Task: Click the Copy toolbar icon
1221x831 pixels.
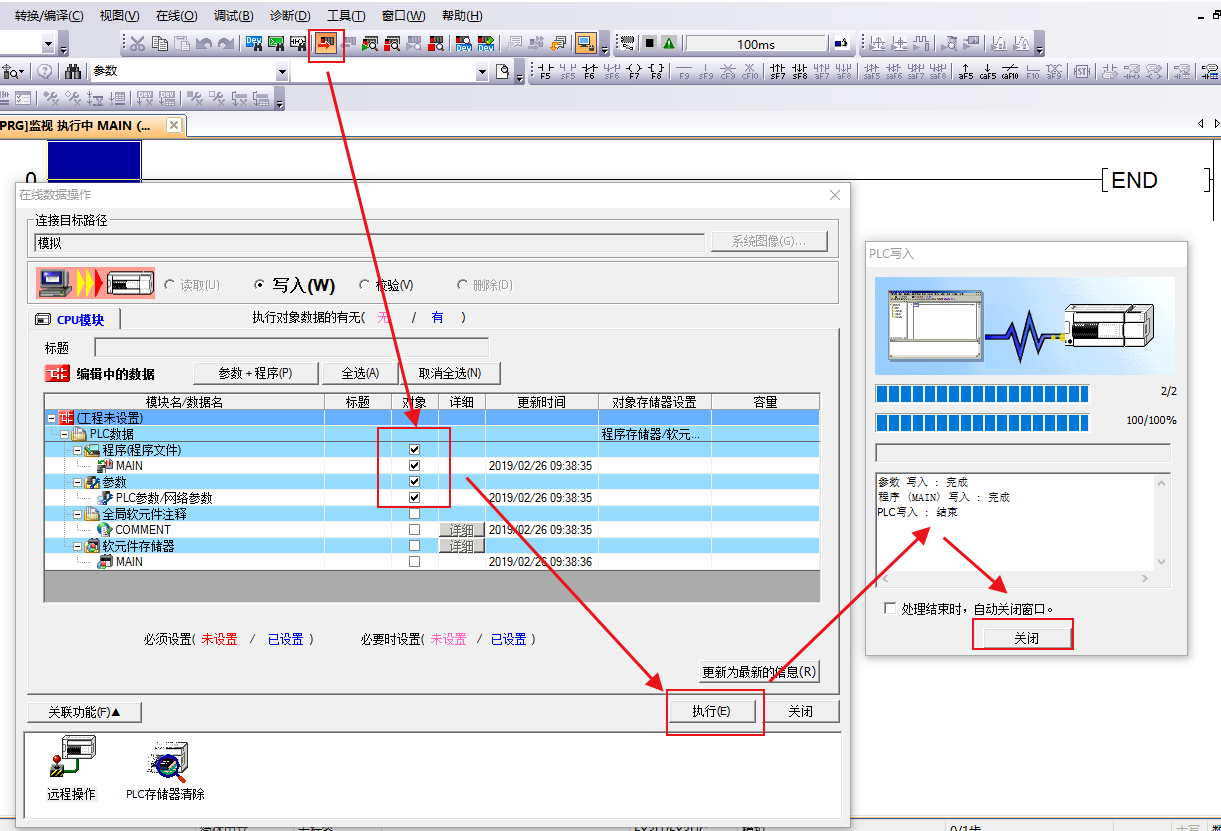Action: 160,44
